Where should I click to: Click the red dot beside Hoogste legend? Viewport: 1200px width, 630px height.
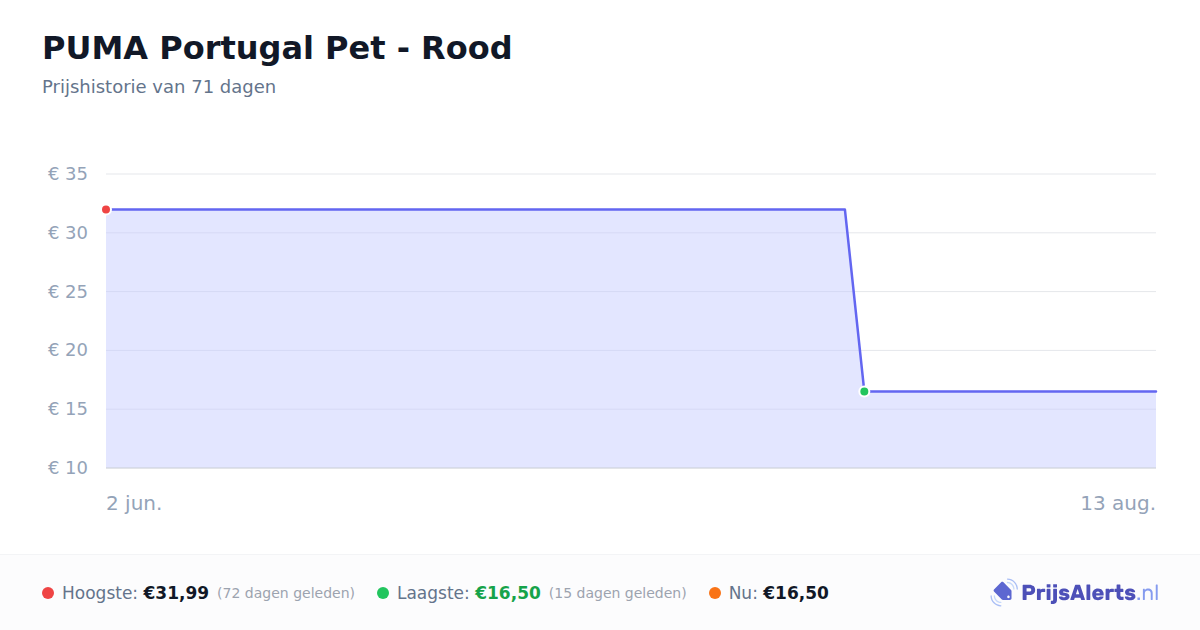click(48, 593)
